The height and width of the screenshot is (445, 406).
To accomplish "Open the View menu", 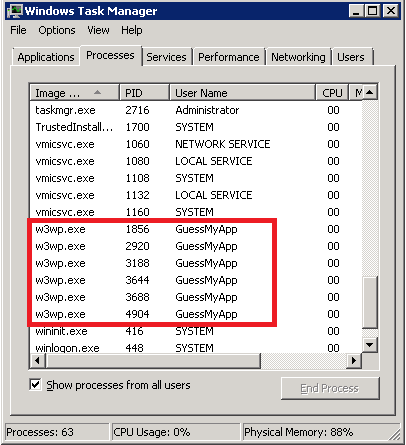I will click(98, 30).
